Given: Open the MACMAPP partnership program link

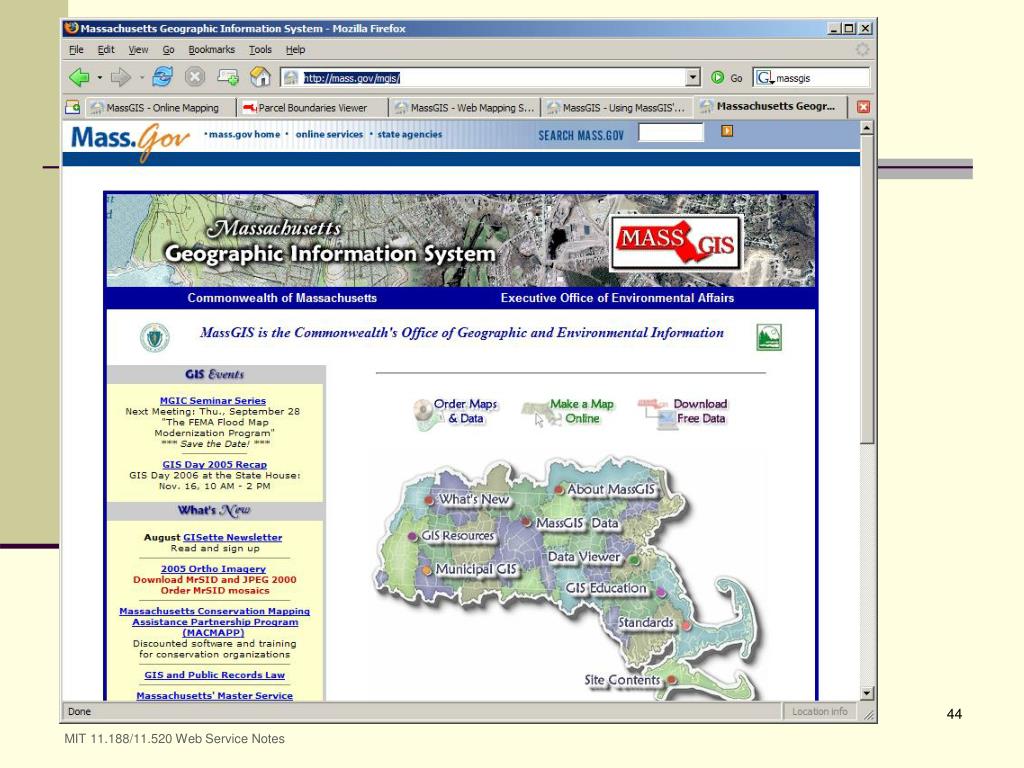Looking at the screenshot, I should click(214, 622).
